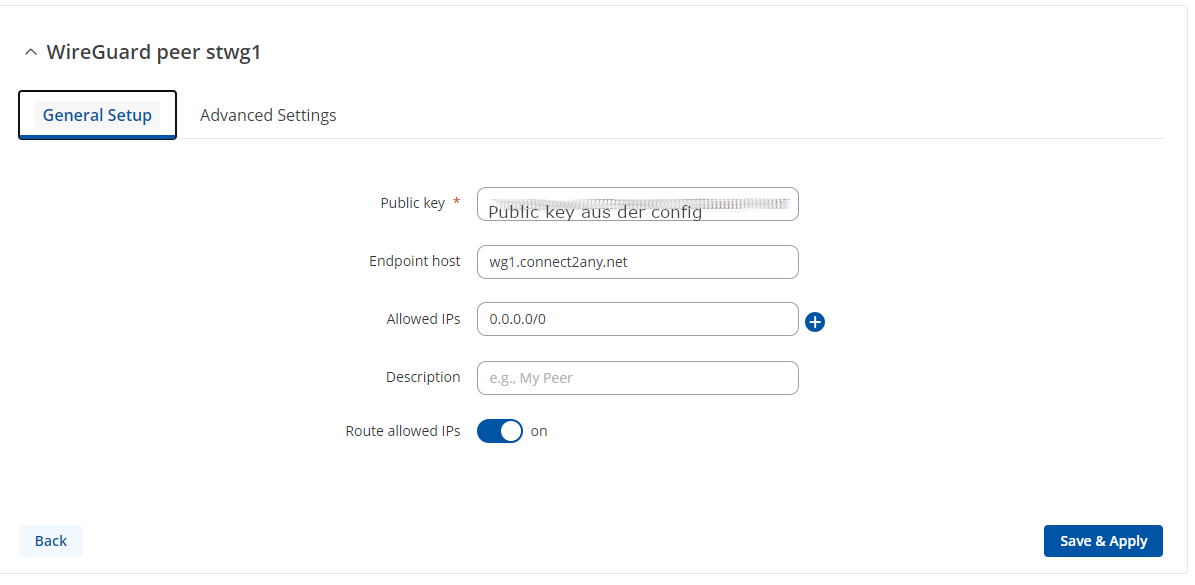Click the Save & Apply button
The image size is (1195, 585).
click(1103, 541)
